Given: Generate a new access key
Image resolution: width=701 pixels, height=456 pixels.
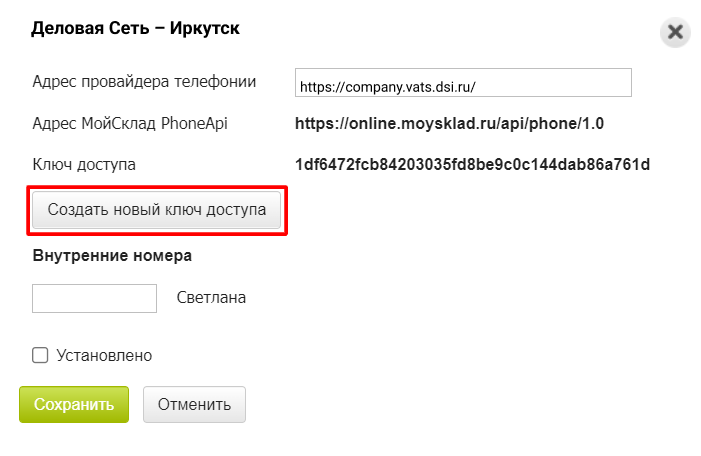Looking at the screenshot, I should [156, 210].
